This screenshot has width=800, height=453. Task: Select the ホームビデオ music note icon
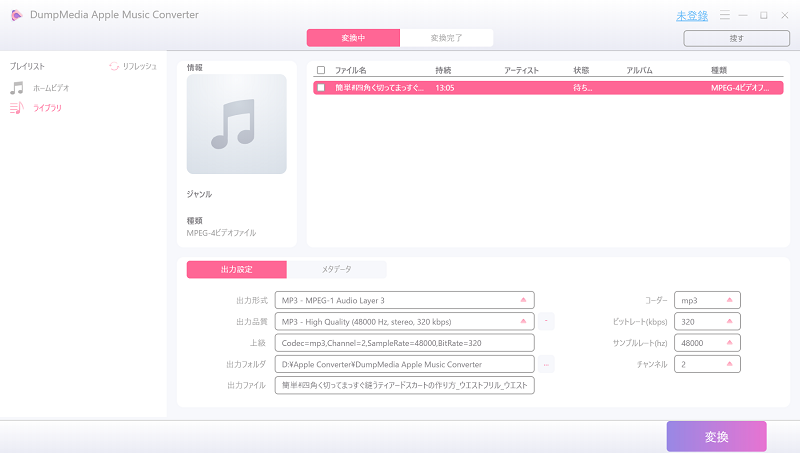pyautogui.click(x=17, y=88)
